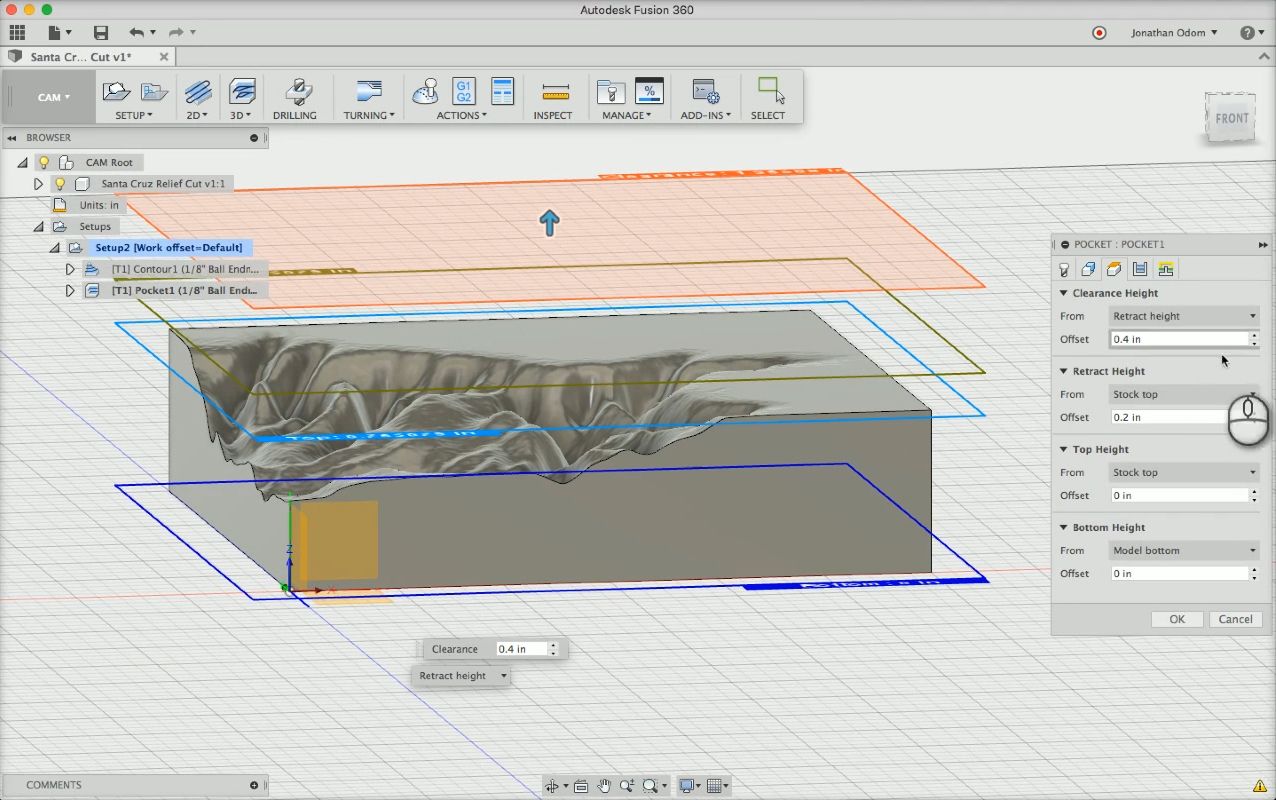Open Display Settings from the navigation bar
The height and width of the screenshot is (800, 1276).
686,785
